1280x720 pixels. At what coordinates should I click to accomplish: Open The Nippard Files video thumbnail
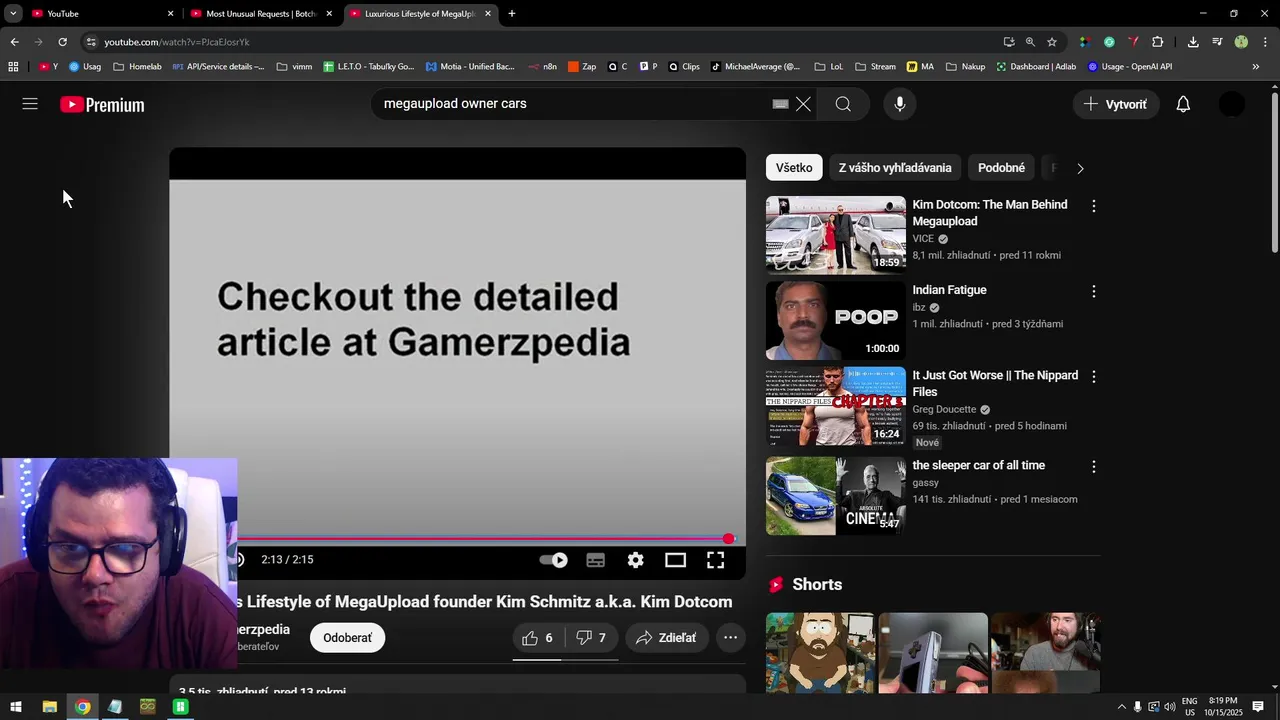(x=836, y=406)
